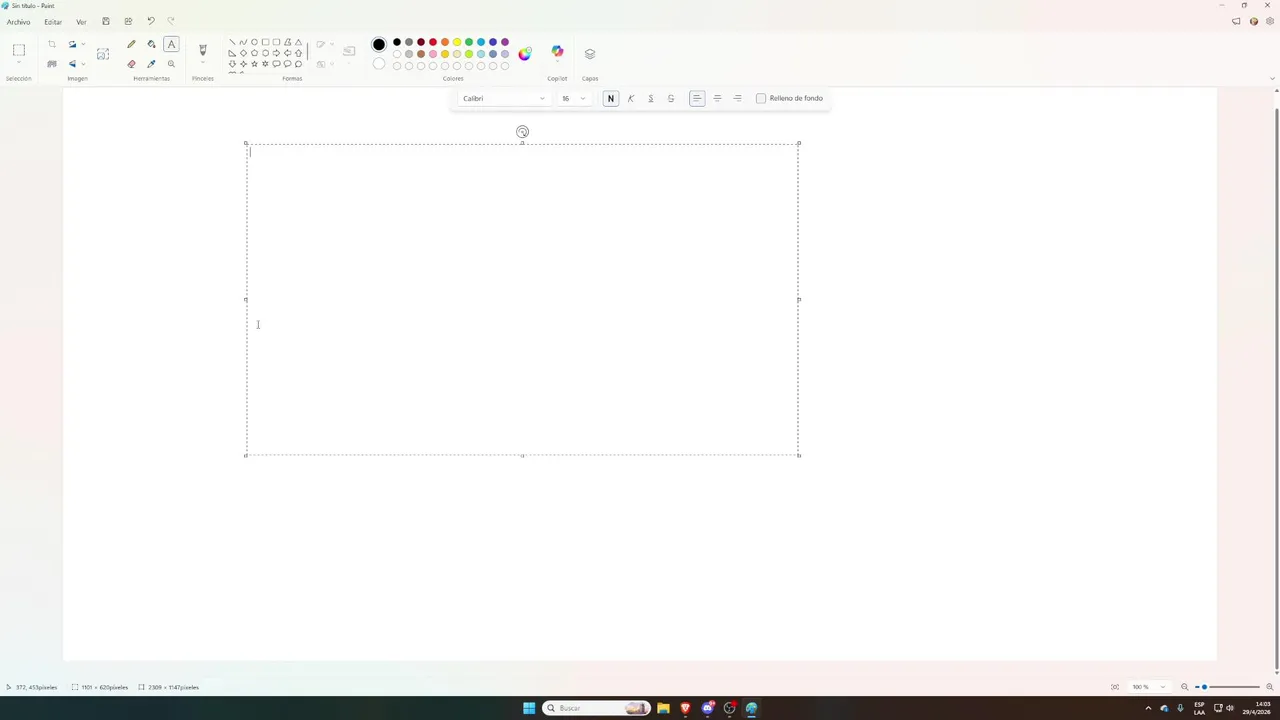Click the Undo arrow
This screenshot has width=1280, height=720.
(151, 21)
